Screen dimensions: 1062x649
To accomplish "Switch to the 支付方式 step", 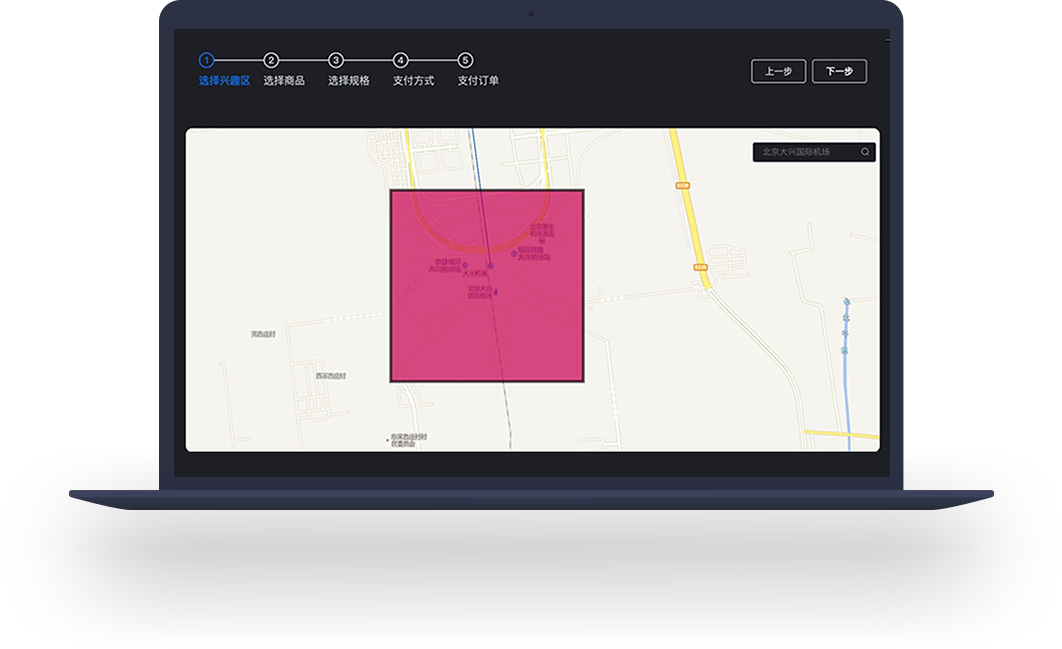I will (413, 81).
